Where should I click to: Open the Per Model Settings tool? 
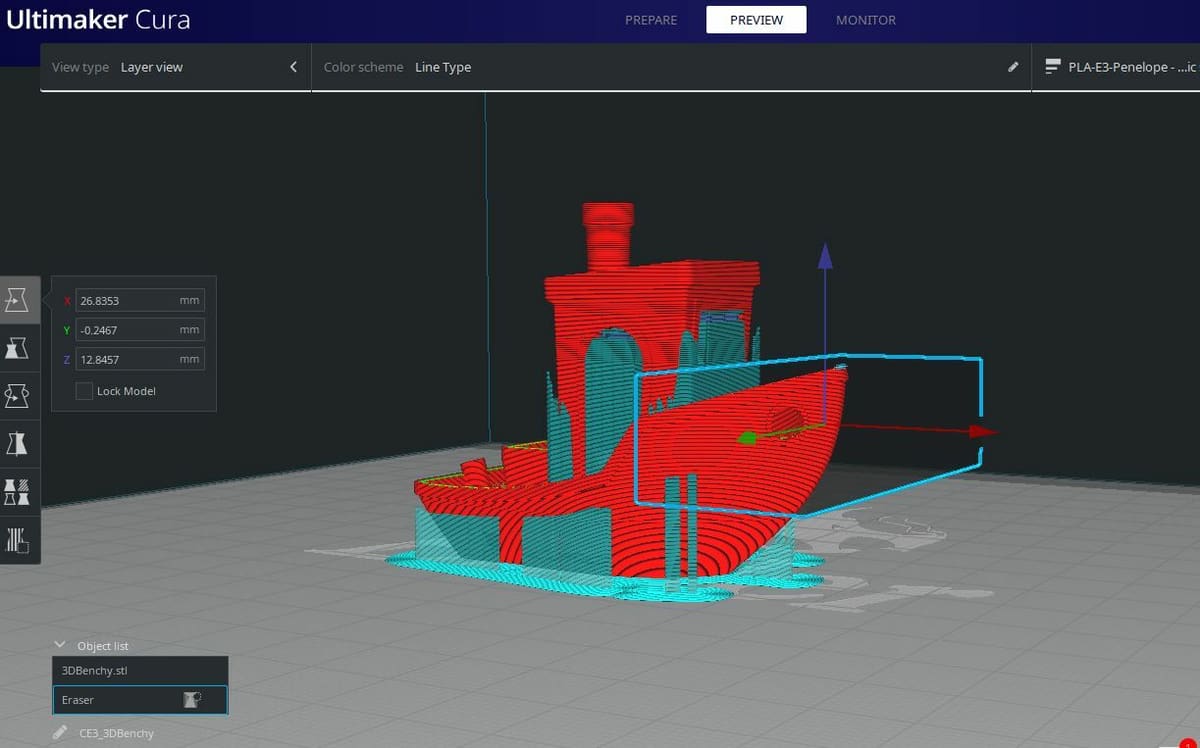pos(18,491)
